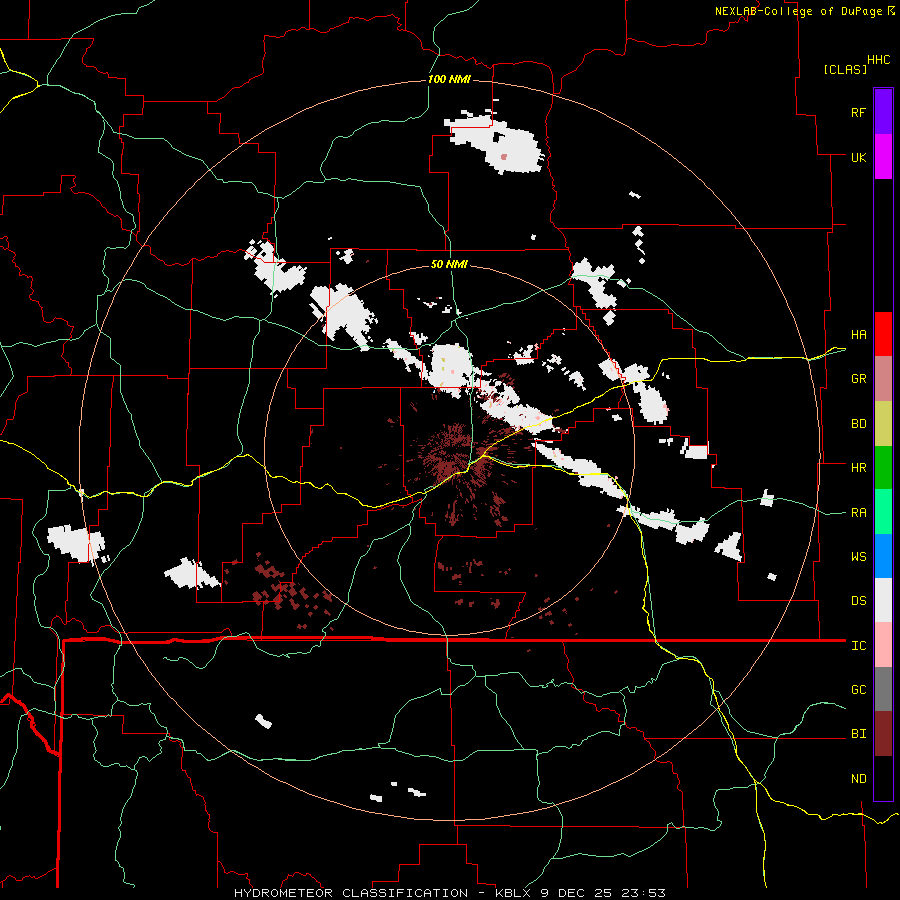Click the RA legend label text
Viewport: 900px width, 900px height.
click(858, 513)
